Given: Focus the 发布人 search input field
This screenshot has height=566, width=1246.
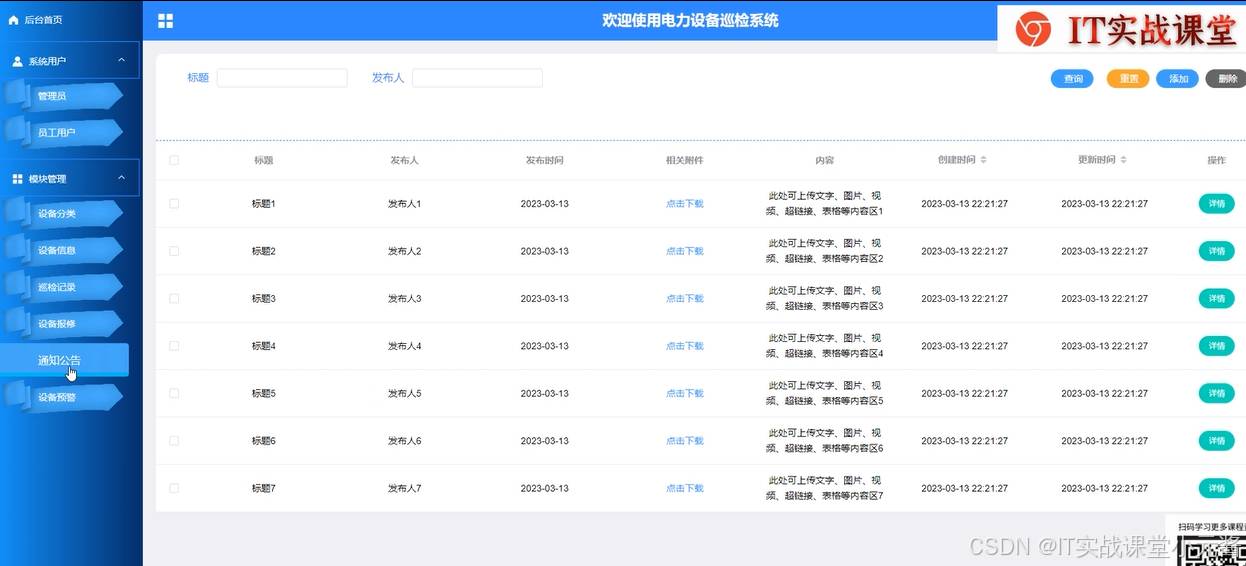Looking at the screenshot, I should click(x=477, y=78).
